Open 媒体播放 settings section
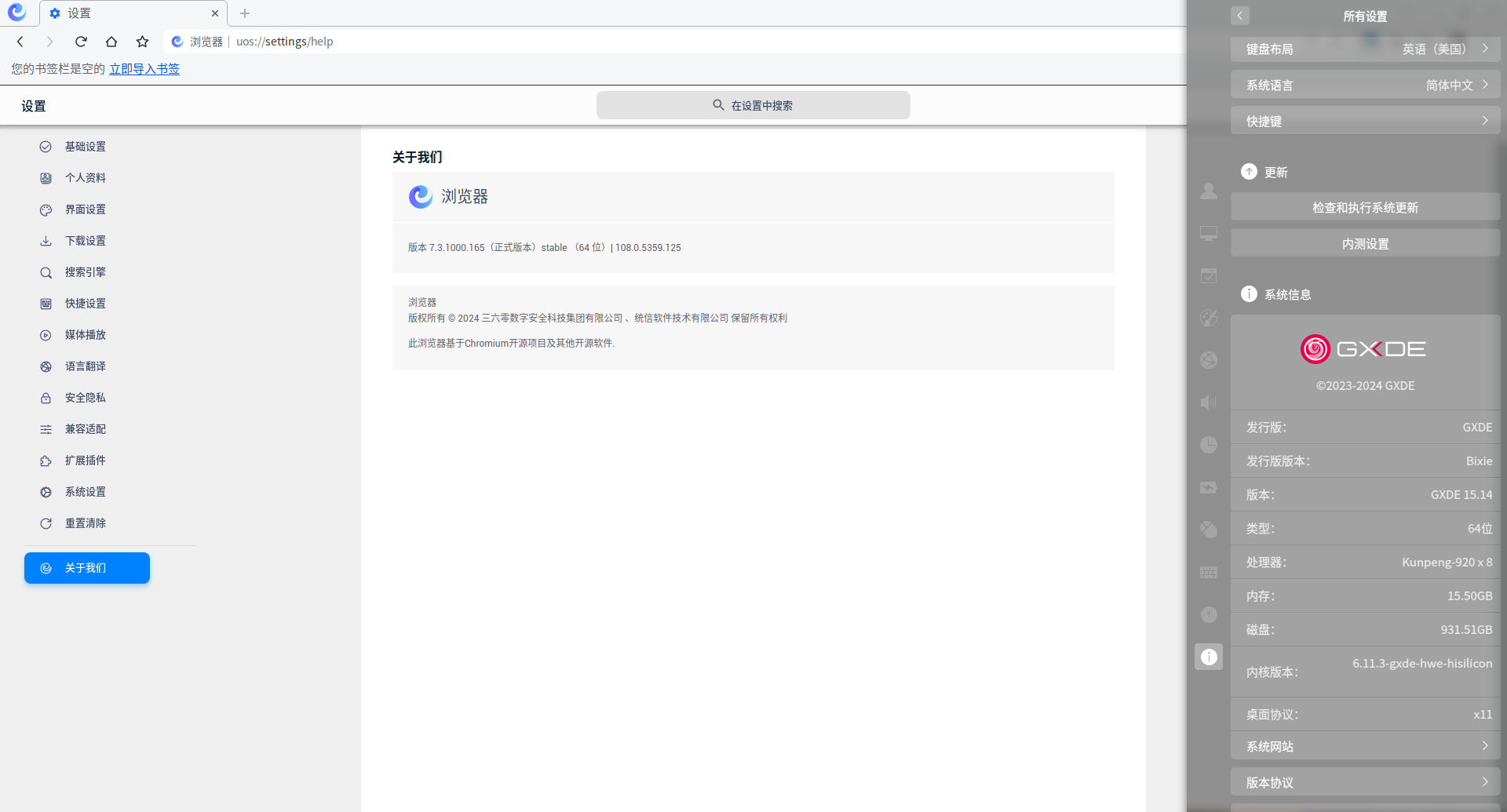 (x=86, y=335)
